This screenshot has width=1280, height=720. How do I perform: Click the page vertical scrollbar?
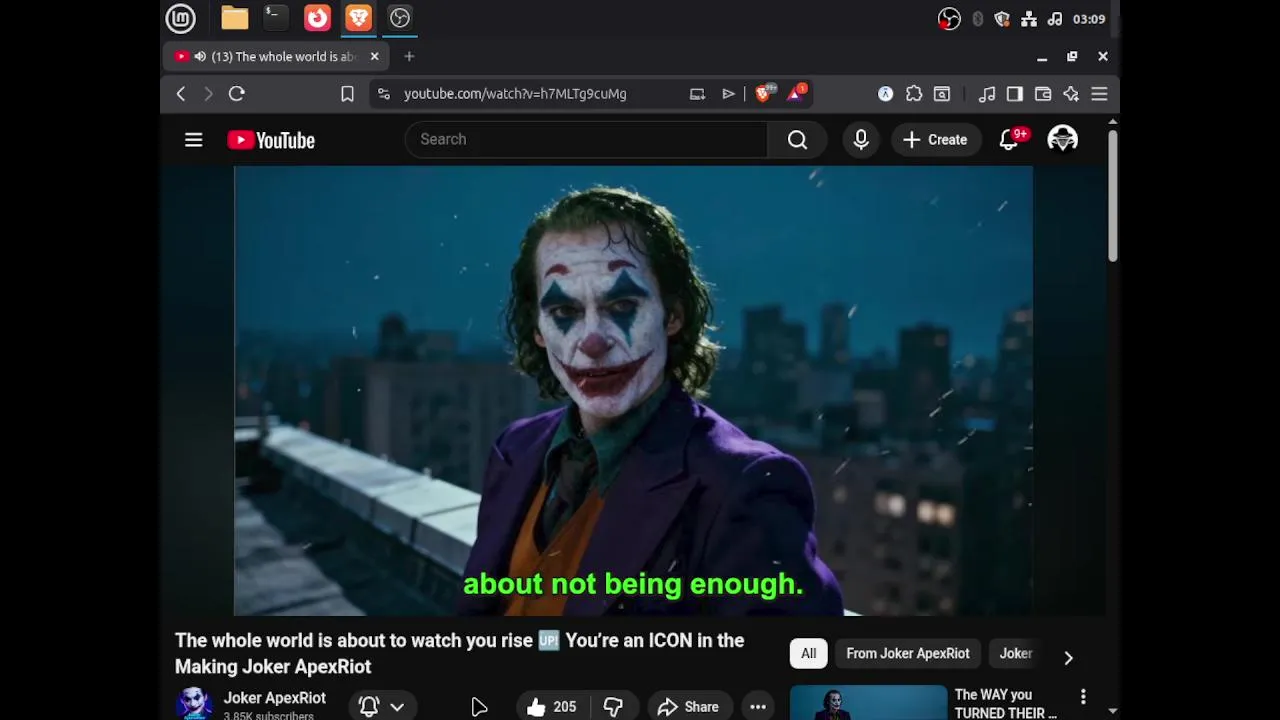click(x=1112, y=196)
